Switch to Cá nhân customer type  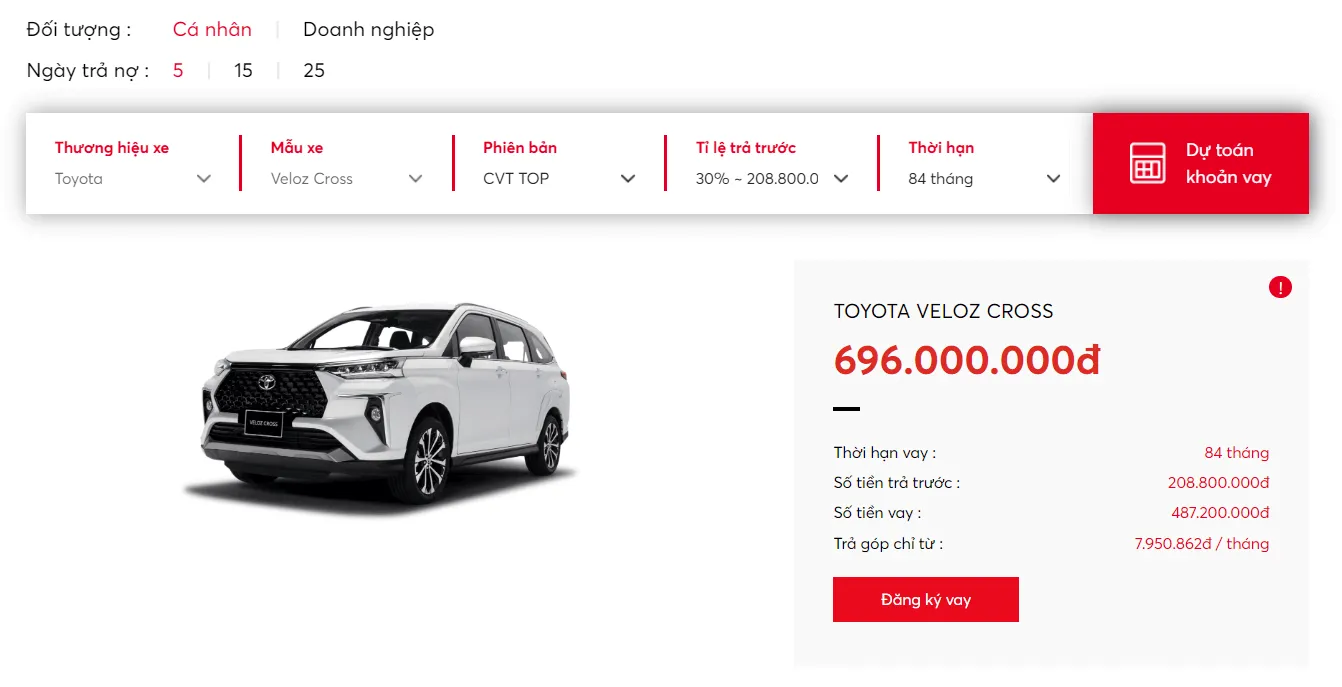pos(212,30)
